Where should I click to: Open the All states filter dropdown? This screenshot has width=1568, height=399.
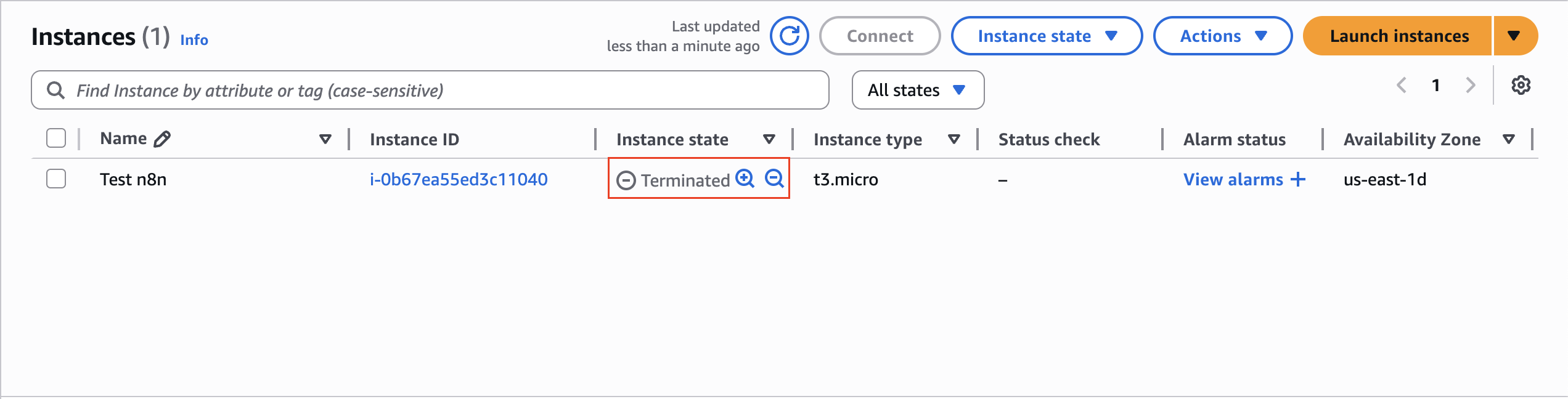point(918,90)
